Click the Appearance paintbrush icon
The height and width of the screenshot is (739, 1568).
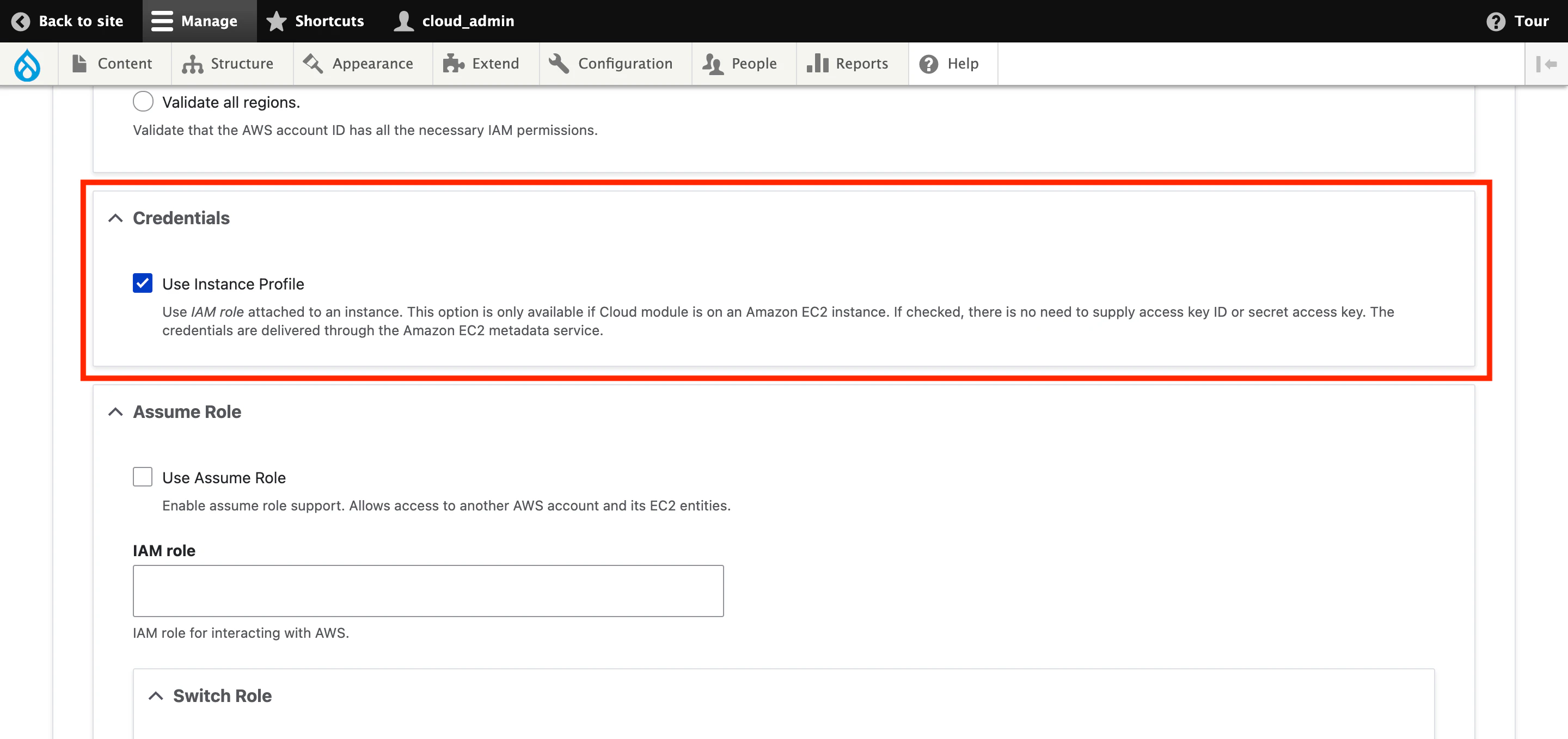[x=313, y=63]
